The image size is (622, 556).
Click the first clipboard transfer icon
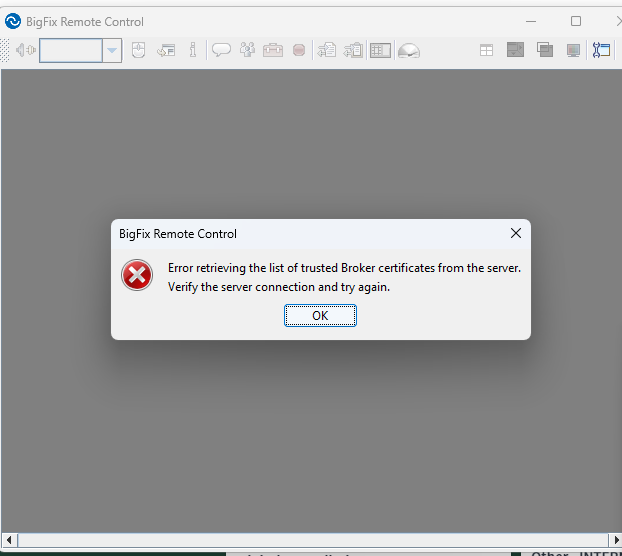pos(327,50)
